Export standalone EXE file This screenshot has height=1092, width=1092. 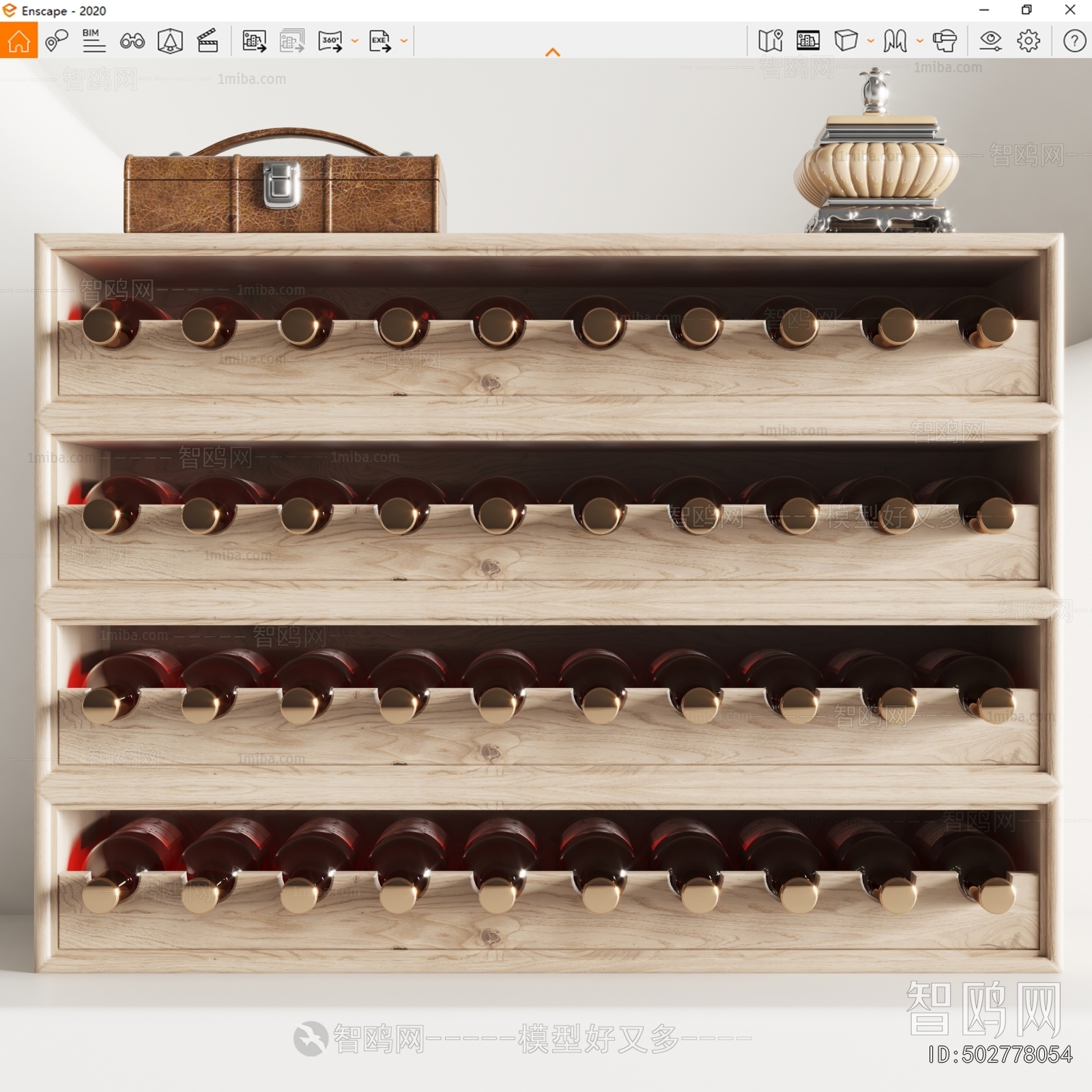(380, 41)
